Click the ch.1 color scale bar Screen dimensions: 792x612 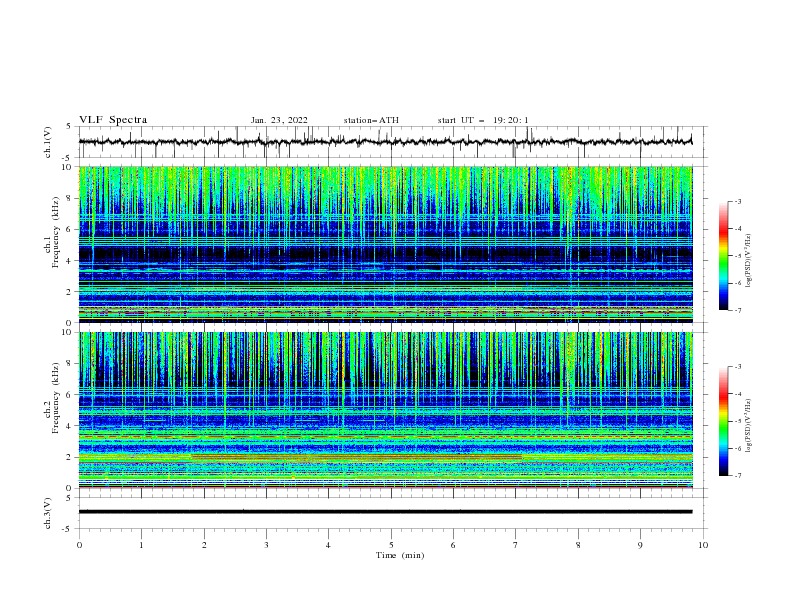(724, 256)
